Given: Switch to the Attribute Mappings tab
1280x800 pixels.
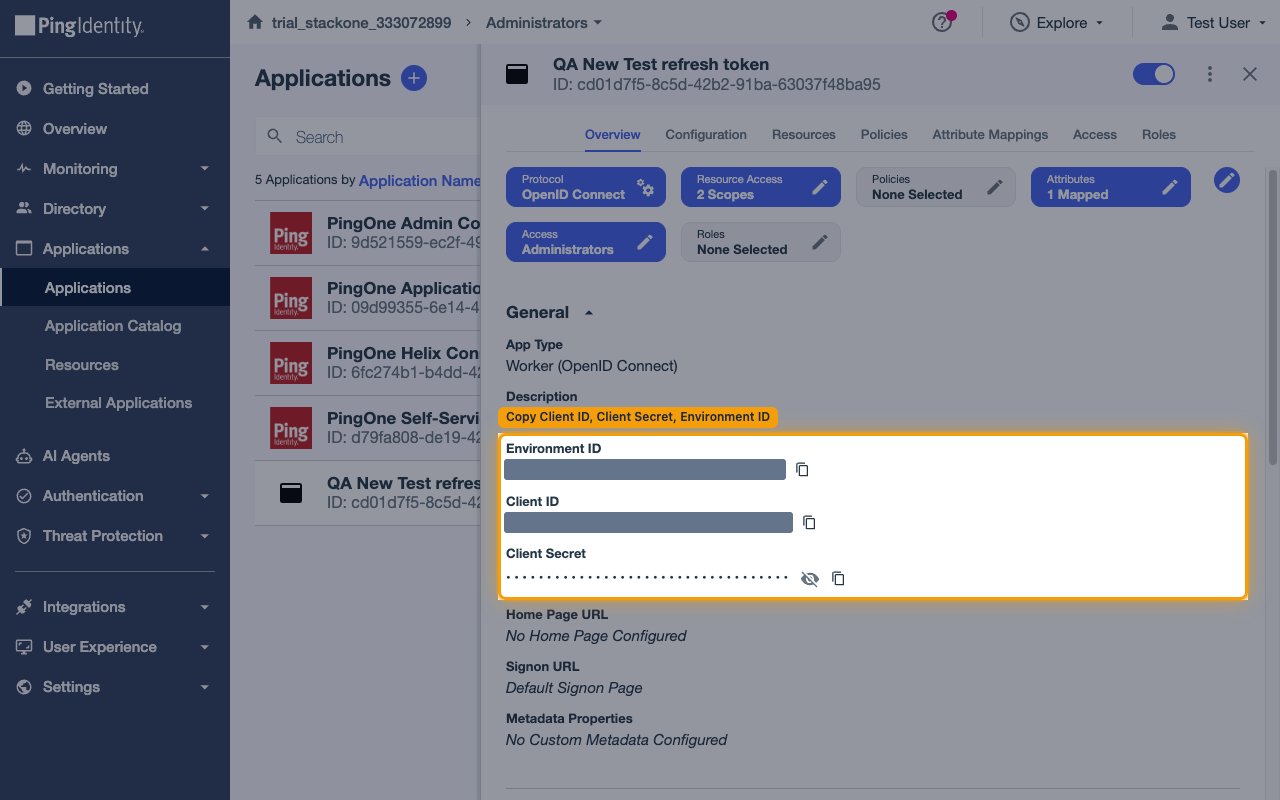Looking at the screenshot, I should [990, 134].
